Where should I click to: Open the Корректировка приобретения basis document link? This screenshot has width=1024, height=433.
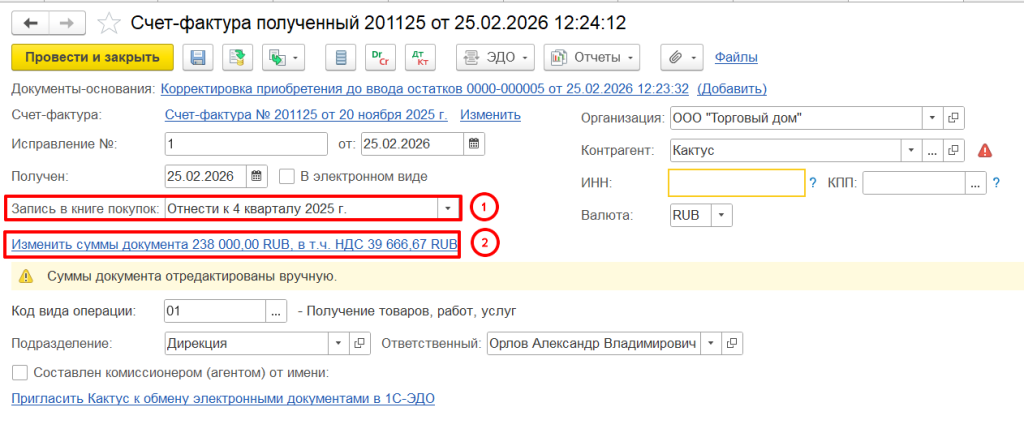(424, 88)
